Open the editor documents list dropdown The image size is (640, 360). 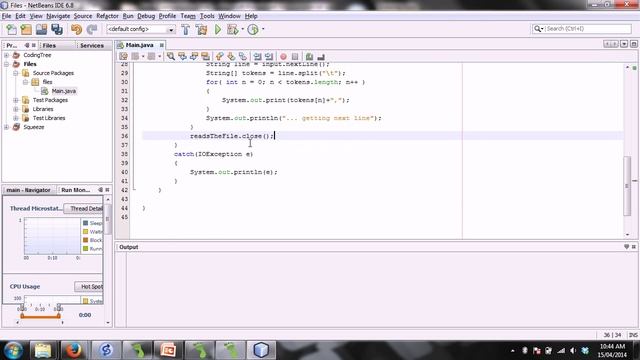pyautogui.click(x=624, y=44)
